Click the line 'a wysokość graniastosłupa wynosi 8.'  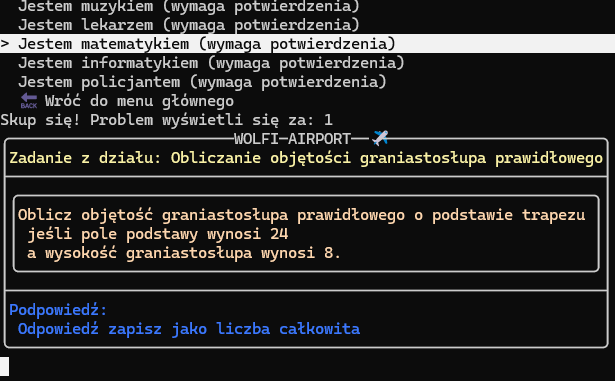click(x=184, y=253)
